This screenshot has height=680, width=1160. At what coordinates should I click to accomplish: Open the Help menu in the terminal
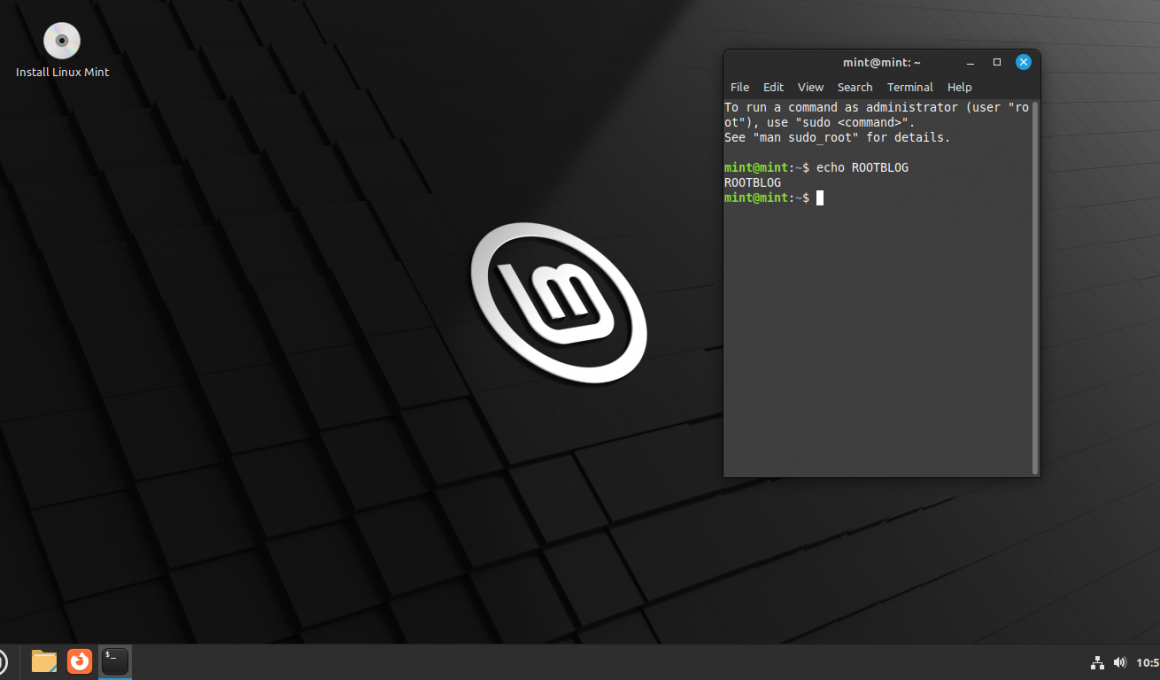click(959, 87)
